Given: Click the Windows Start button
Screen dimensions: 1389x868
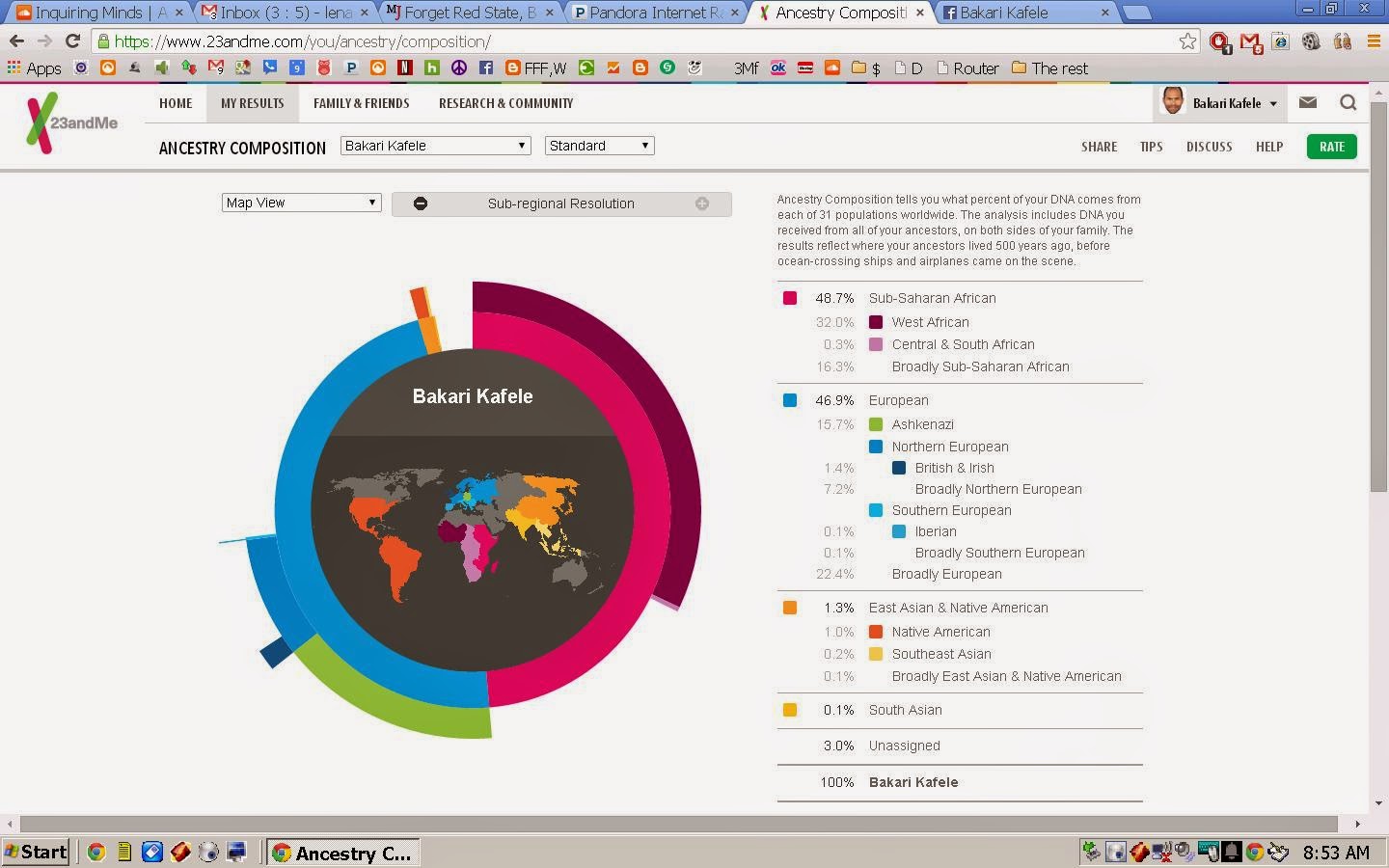Looking at the screenshot, I should click(36, 852).
